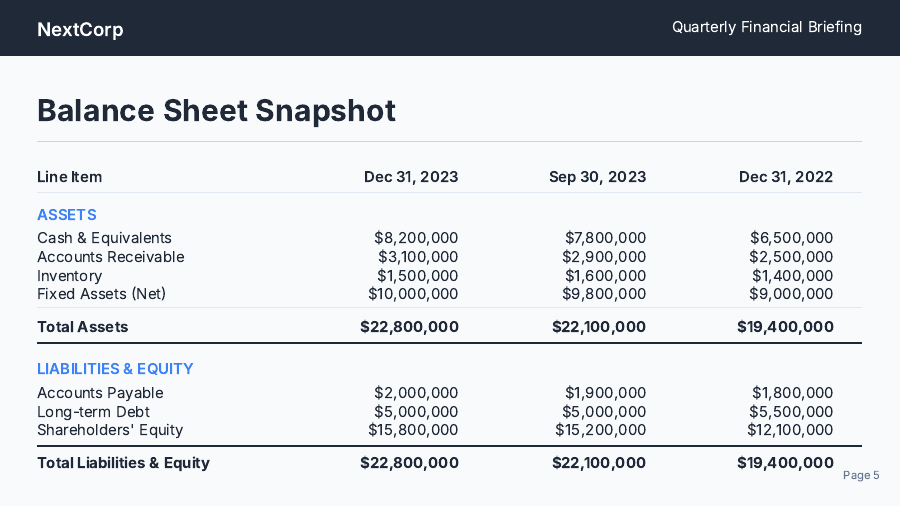Click the $8,200,000 cash value
This screenshot has height=507, width=900.
pyautogui.click(x=416, y=238)
